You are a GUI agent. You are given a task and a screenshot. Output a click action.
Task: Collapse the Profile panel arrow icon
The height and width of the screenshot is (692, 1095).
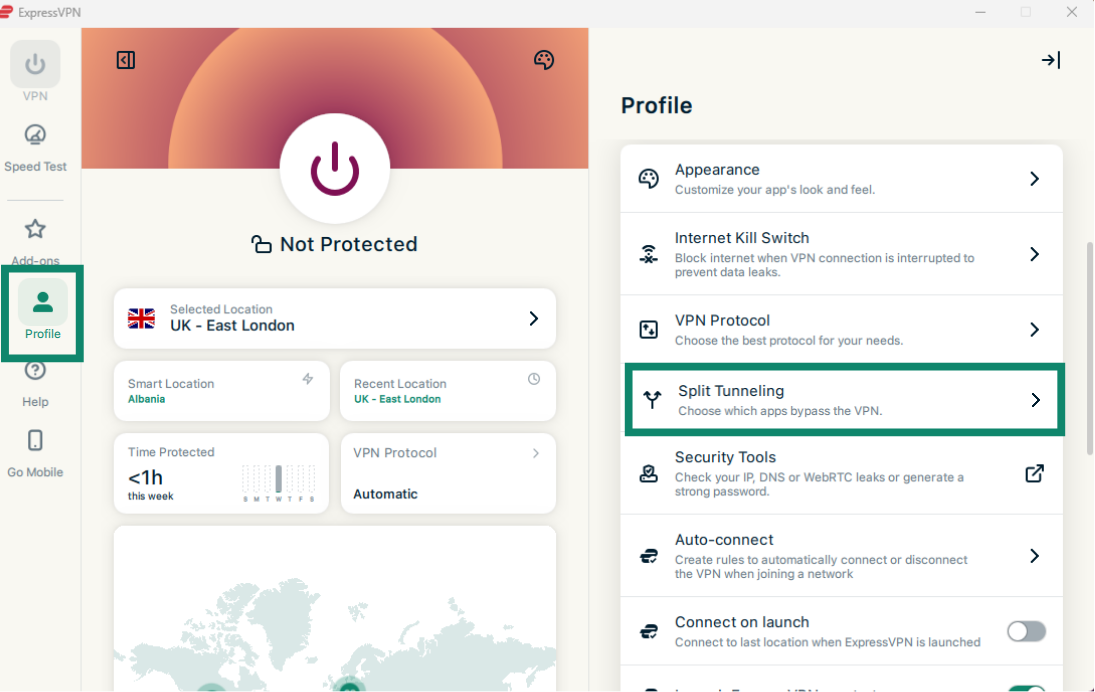1050,60
